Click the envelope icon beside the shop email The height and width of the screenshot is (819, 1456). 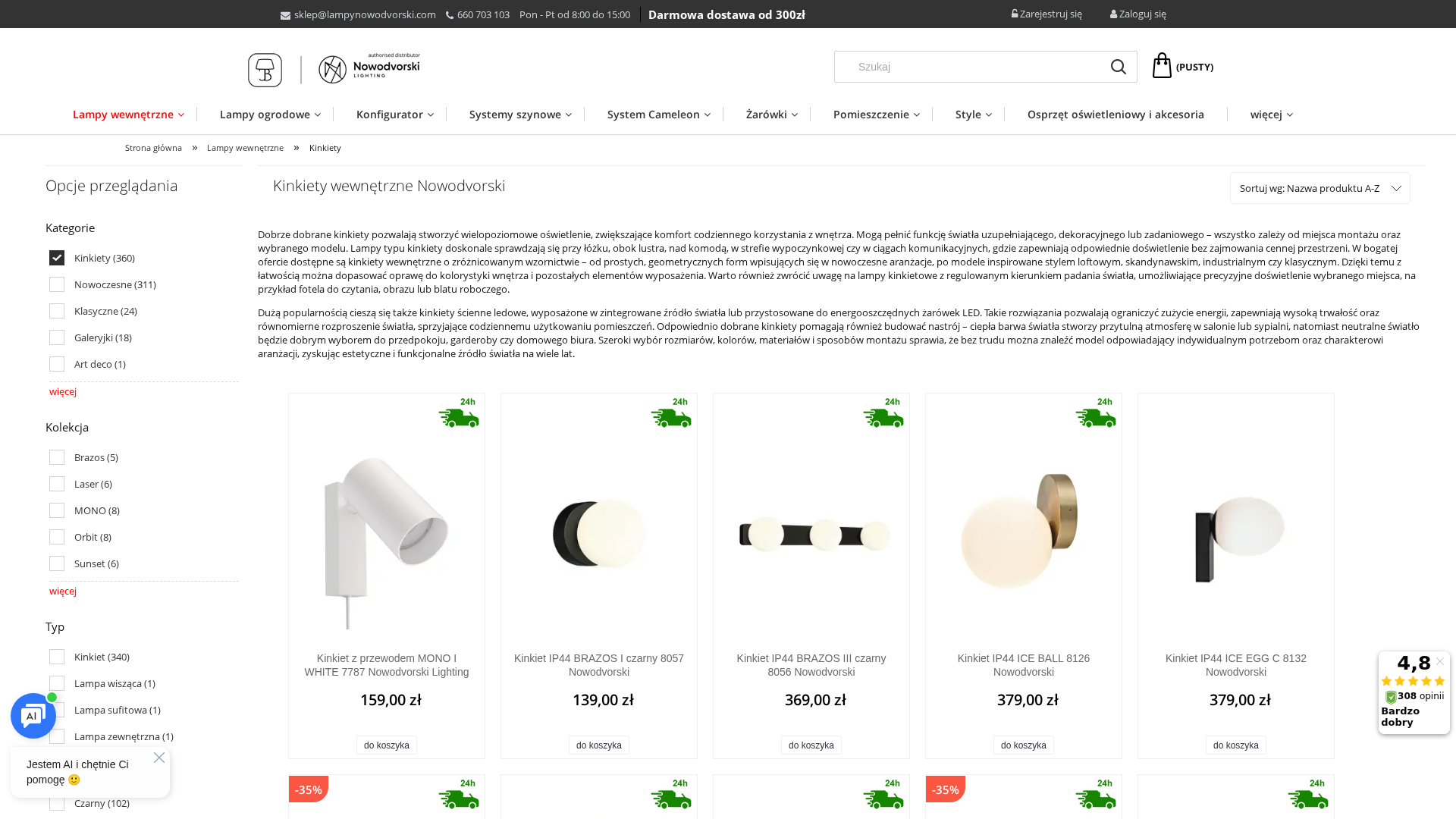[286, 15]
